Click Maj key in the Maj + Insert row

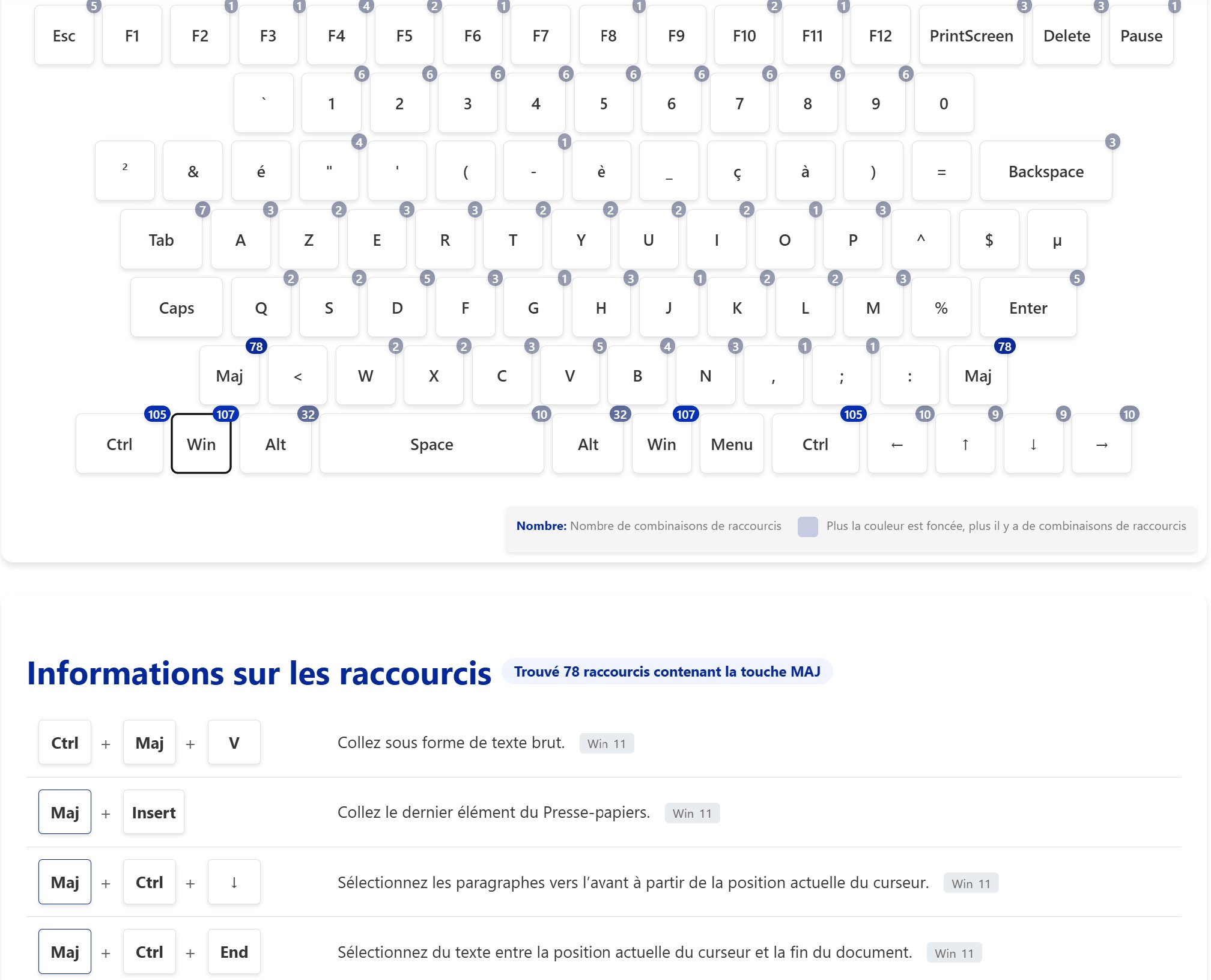(65, 812)
